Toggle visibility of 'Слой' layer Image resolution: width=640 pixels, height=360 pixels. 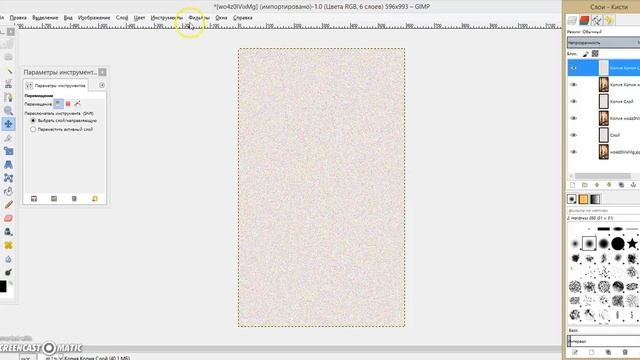pyautogui.click(x=574, y=135)
